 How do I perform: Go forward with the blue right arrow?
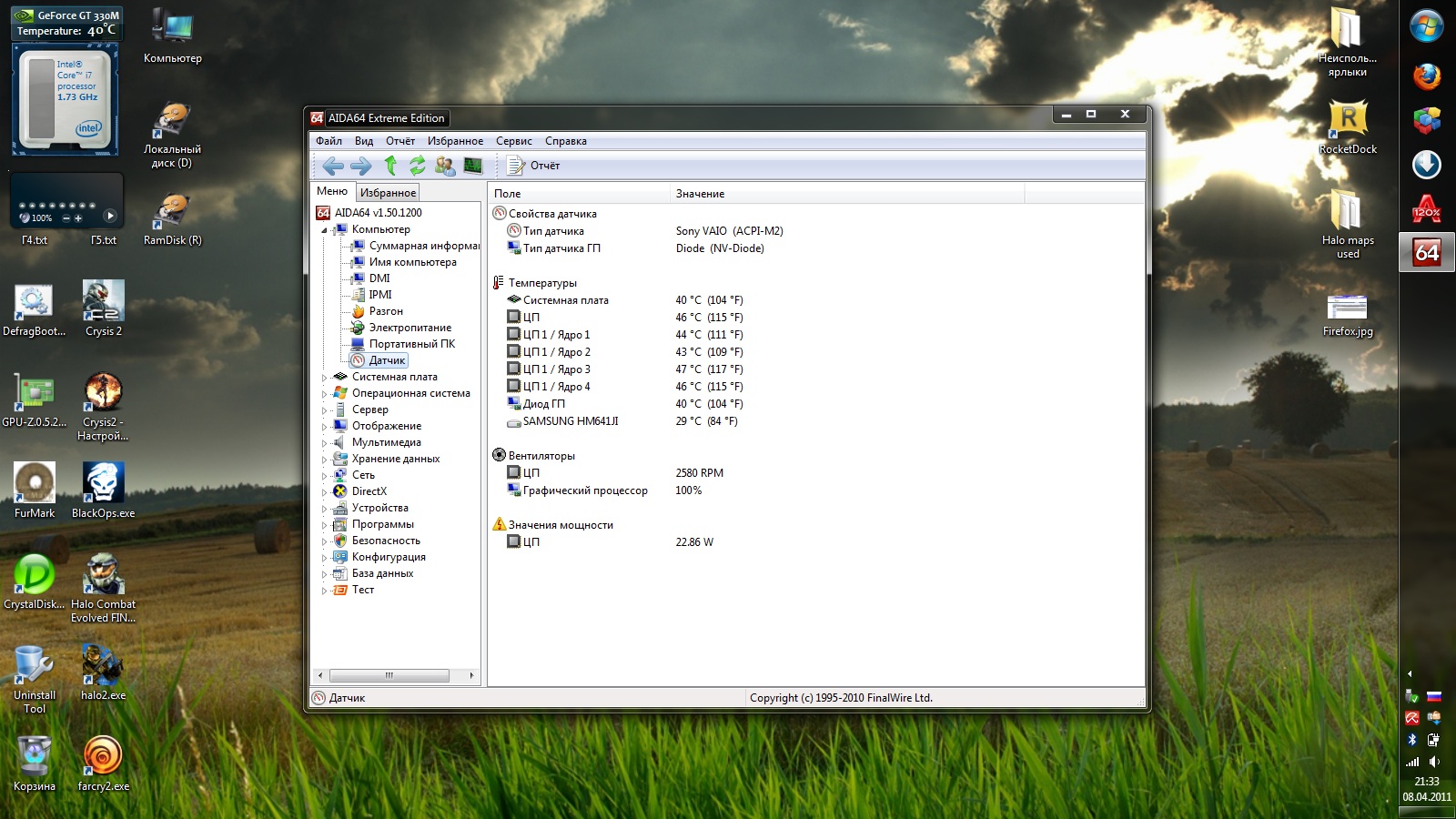[x=361, y=166]
